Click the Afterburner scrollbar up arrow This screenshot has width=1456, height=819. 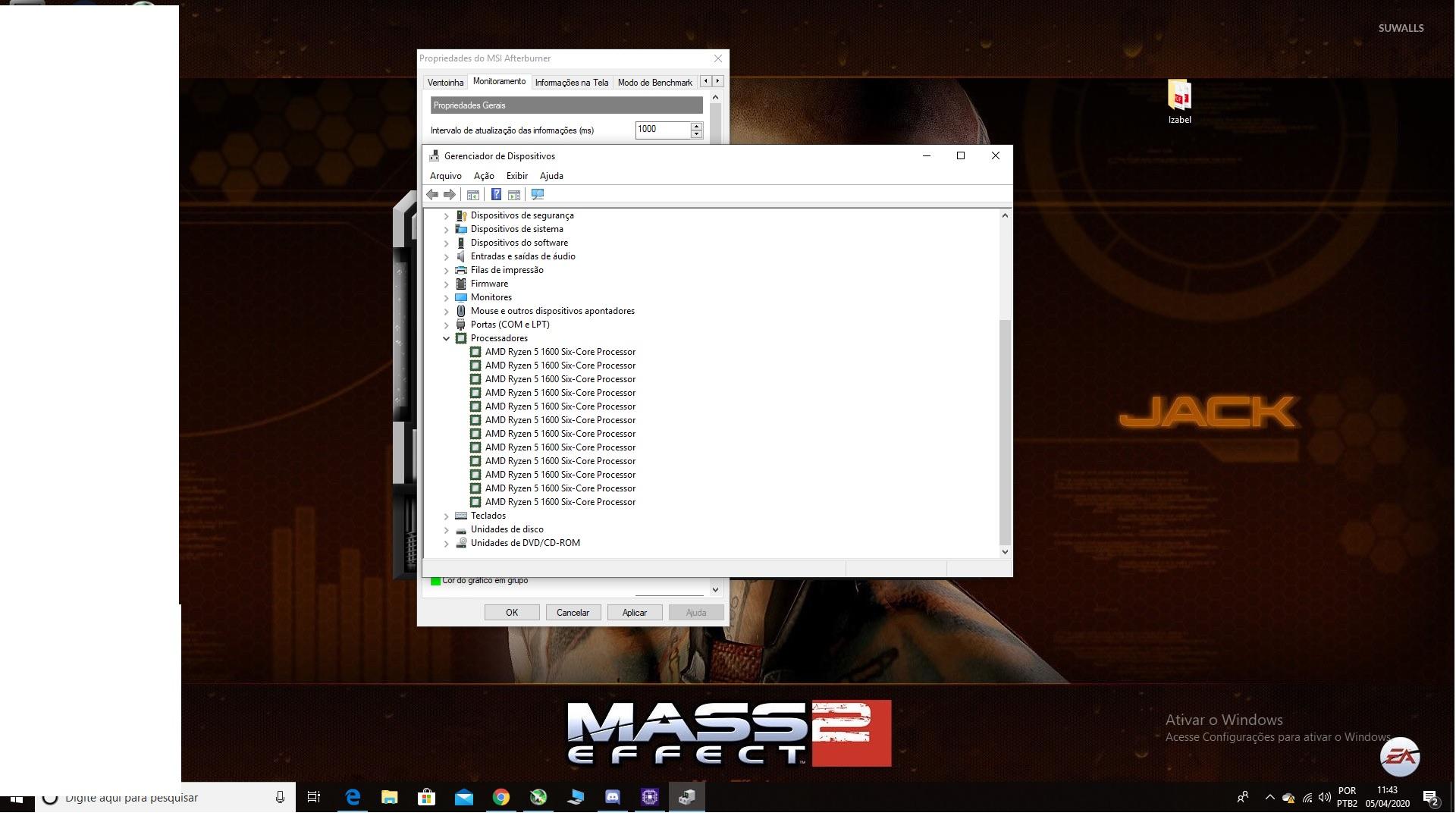tap(715, 98)
